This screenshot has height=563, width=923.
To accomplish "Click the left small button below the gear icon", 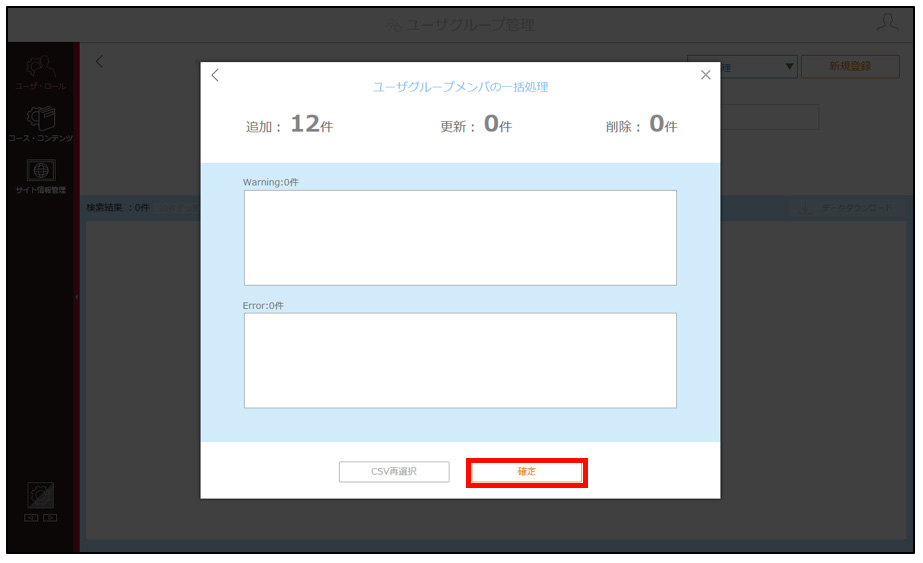I will tap(31, 518).
